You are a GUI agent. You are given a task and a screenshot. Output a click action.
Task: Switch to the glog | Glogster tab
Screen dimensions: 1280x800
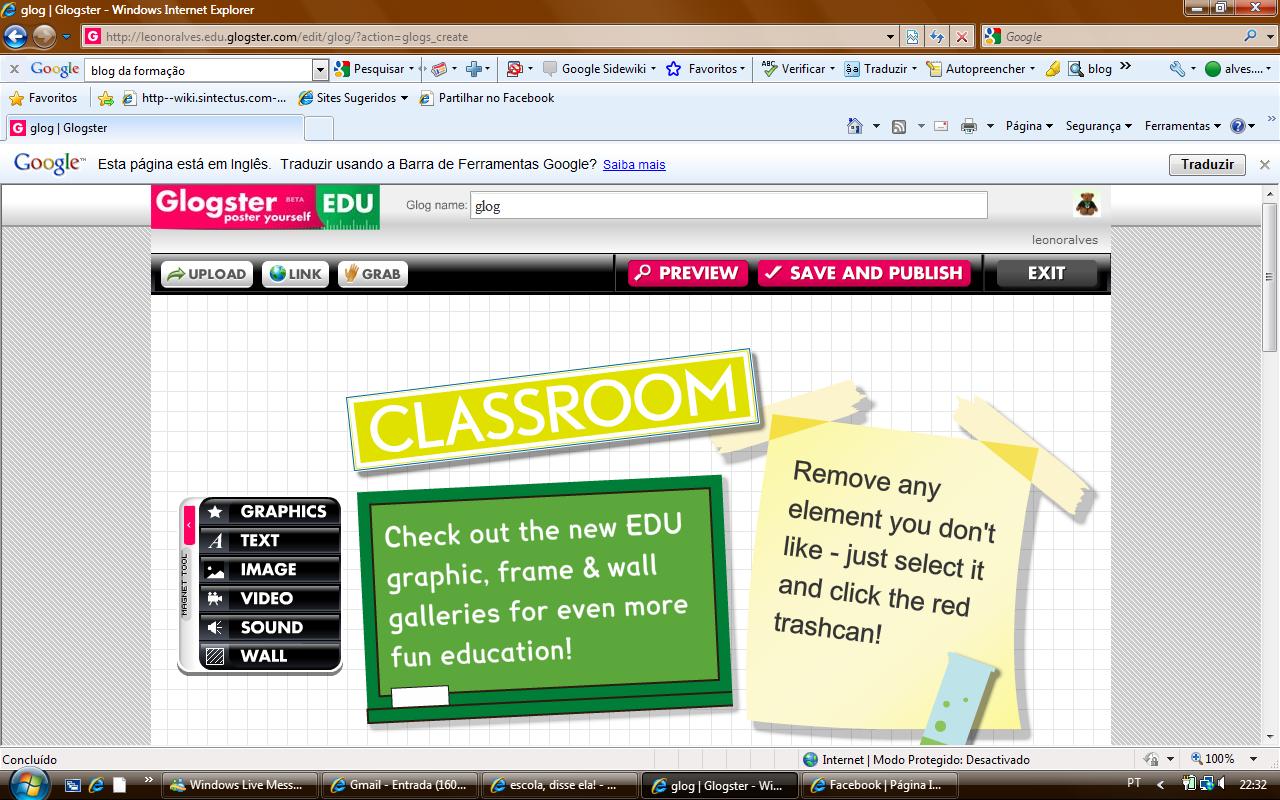pyautogui.click(x=155, y=128)
